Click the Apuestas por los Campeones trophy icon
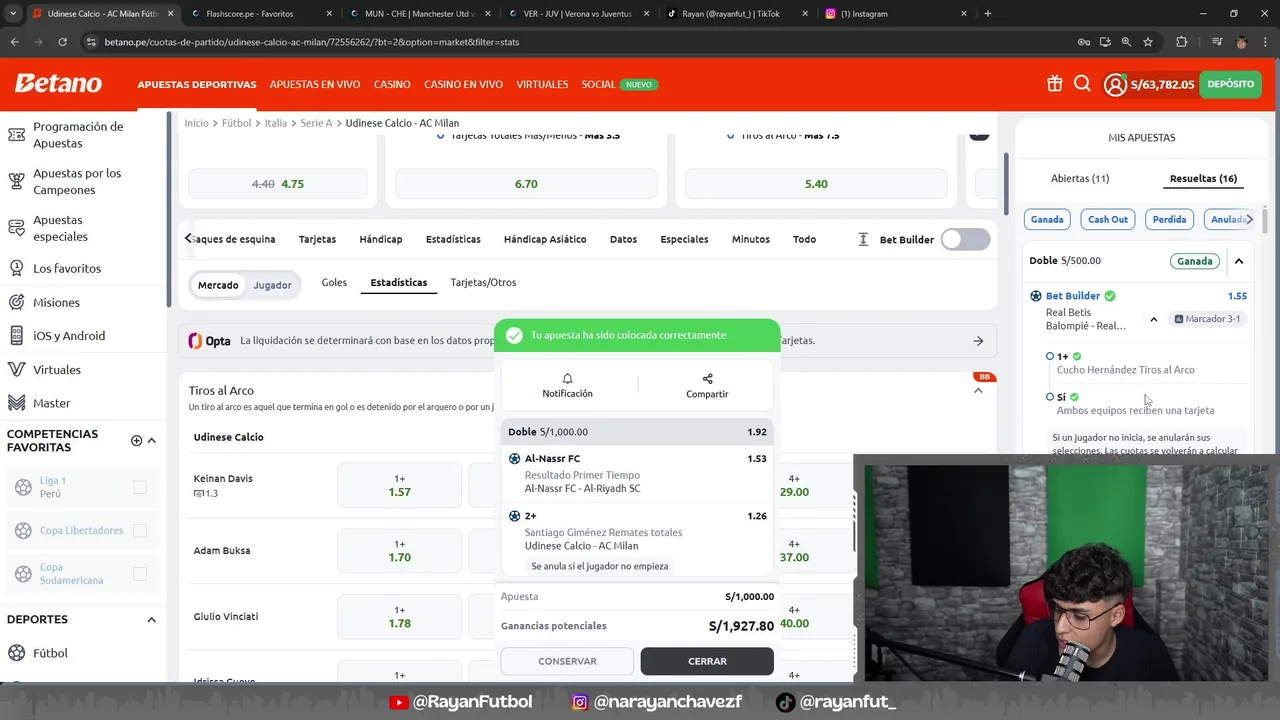Viewport: 1280px width, 720px height. pyautogui.click(x=16, y=181)
